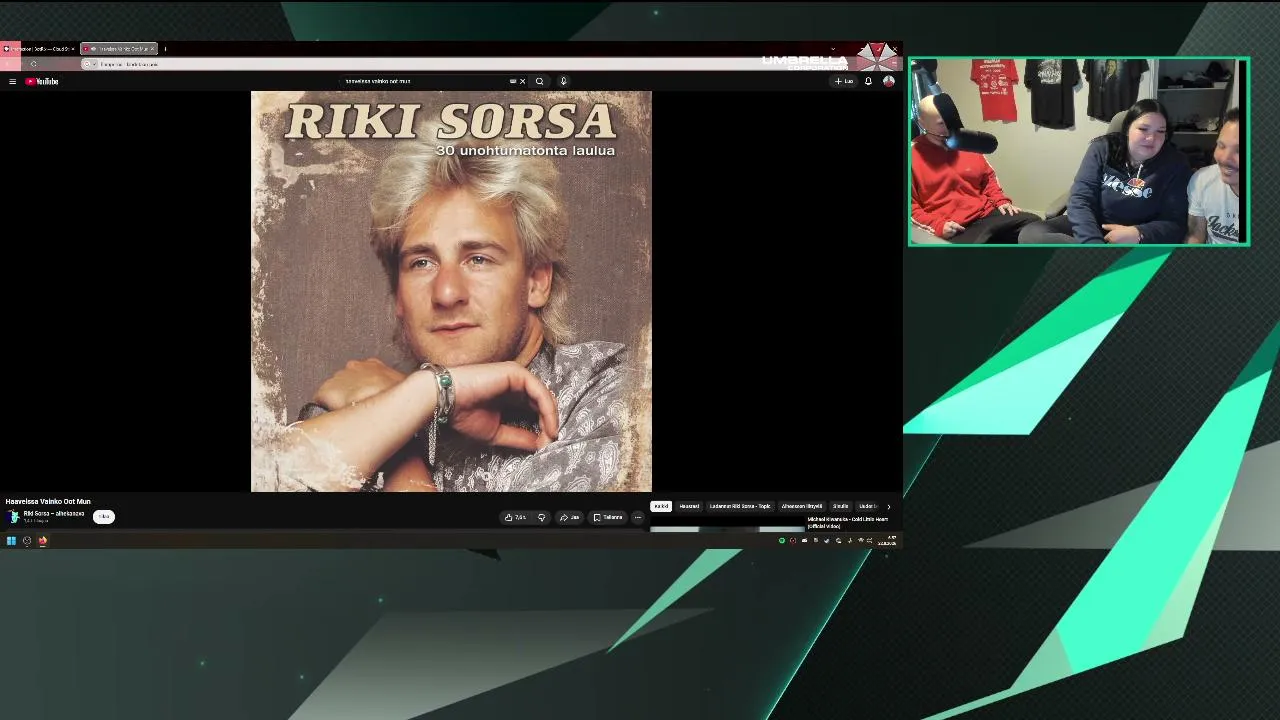Click the Luo create button
The width and height of the screenshot is (1280, 720).
[x=845, y=81]
